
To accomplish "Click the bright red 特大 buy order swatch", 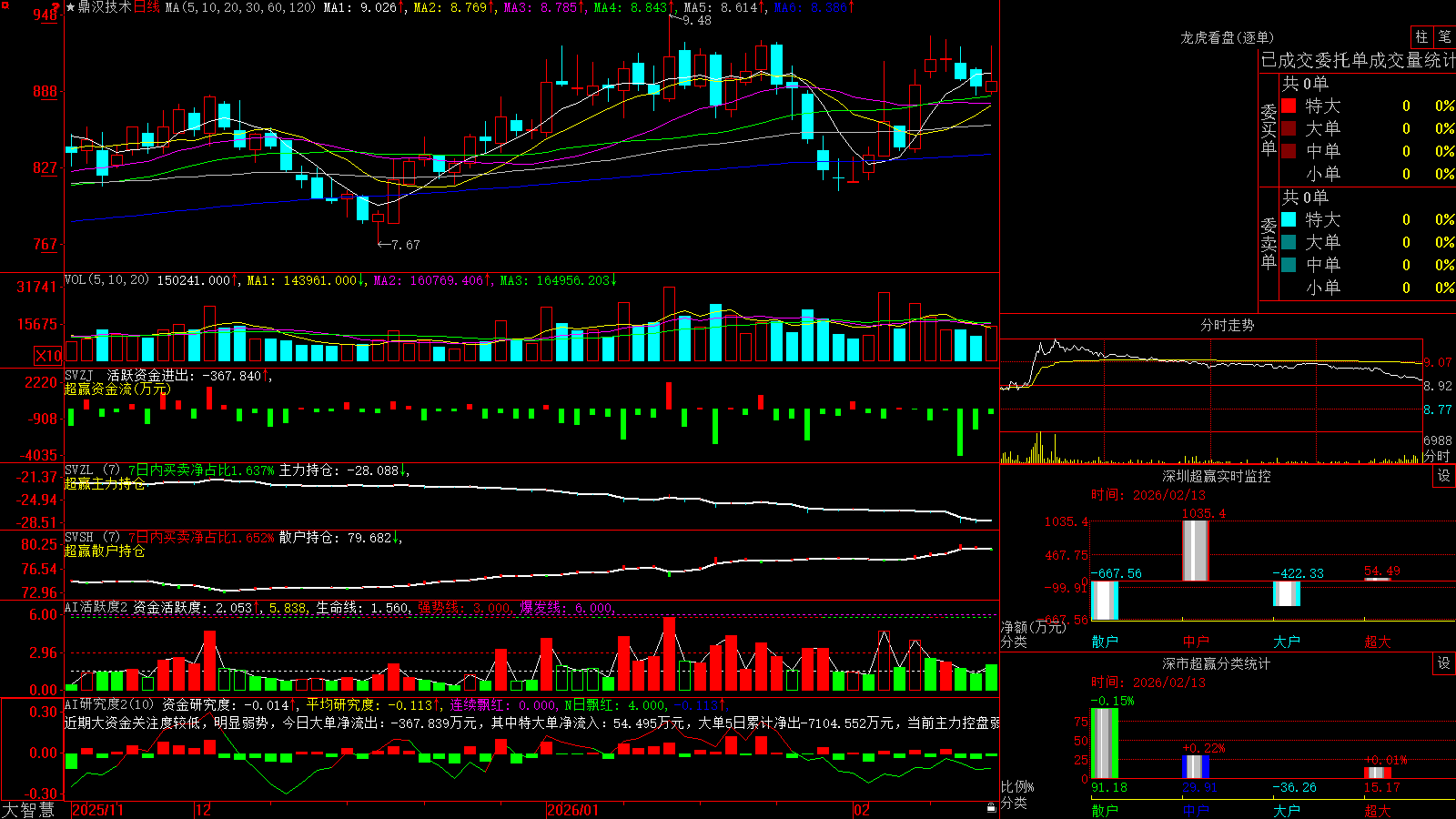I will 1289,106.
